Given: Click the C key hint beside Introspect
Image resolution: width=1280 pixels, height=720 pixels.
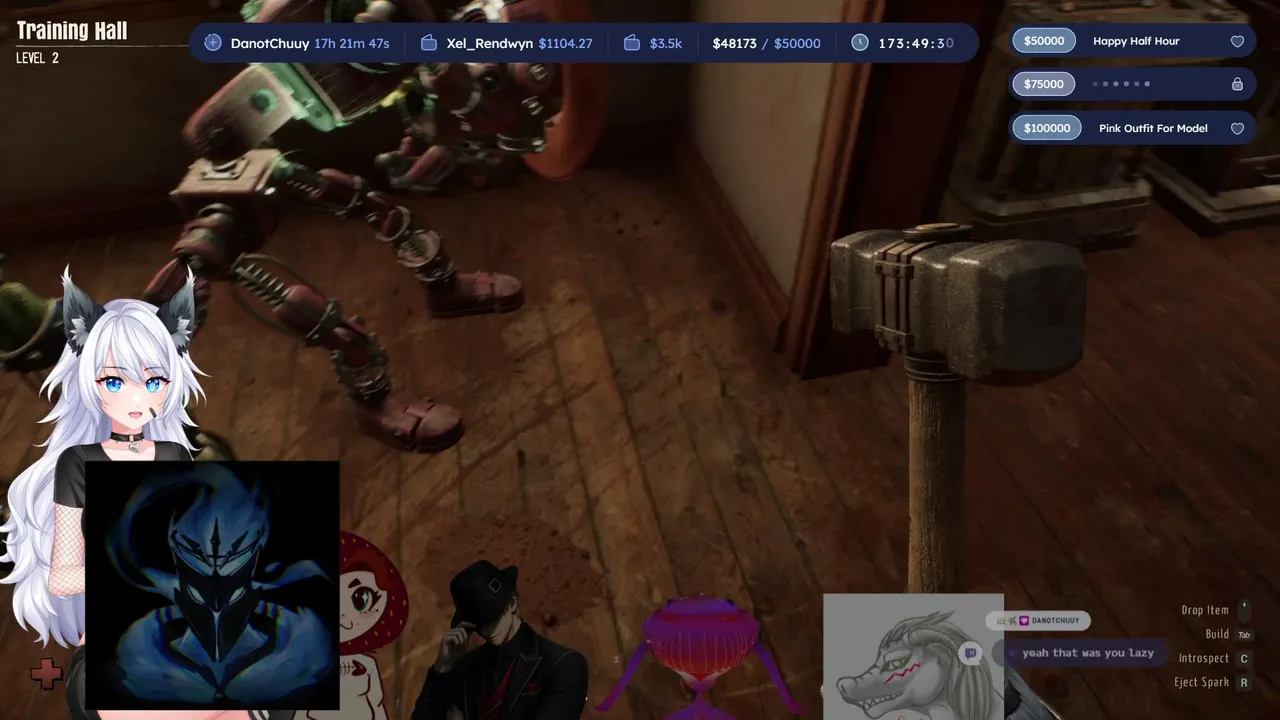Looking at the screenshot, I should (x=1244, y=658).
